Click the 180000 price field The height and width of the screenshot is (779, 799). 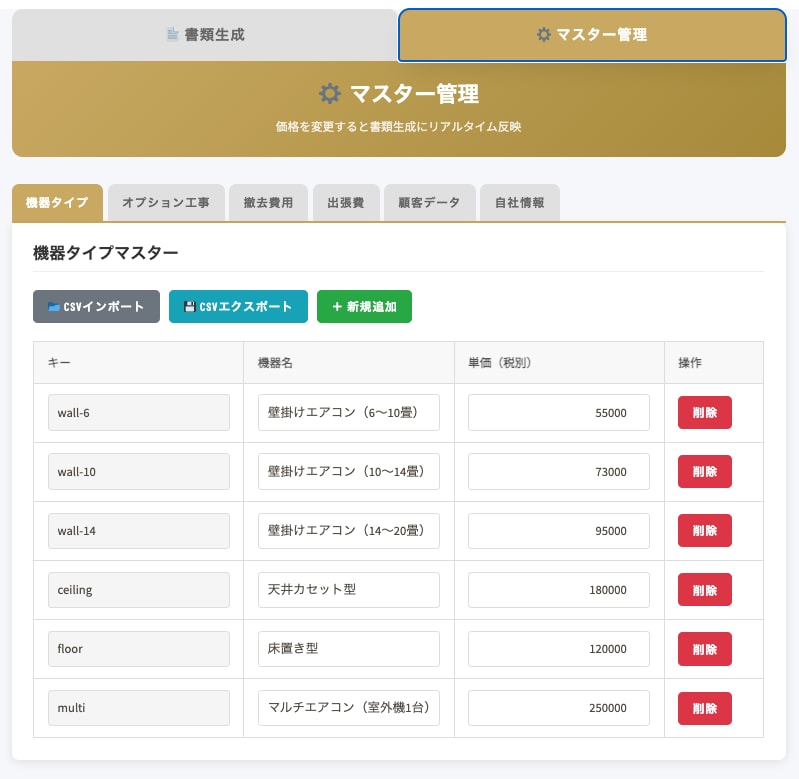tap(559, 590)
